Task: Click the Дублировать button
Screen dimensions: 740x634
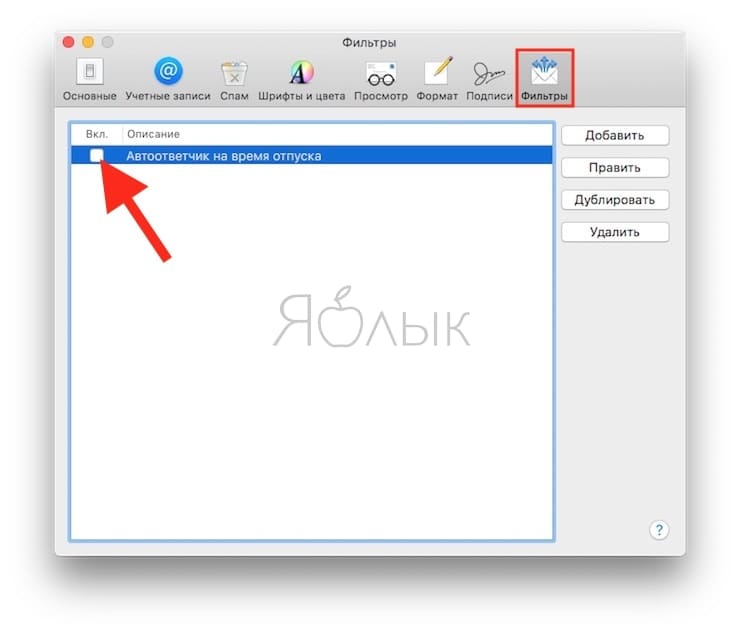Action: (x=614, y=200)
